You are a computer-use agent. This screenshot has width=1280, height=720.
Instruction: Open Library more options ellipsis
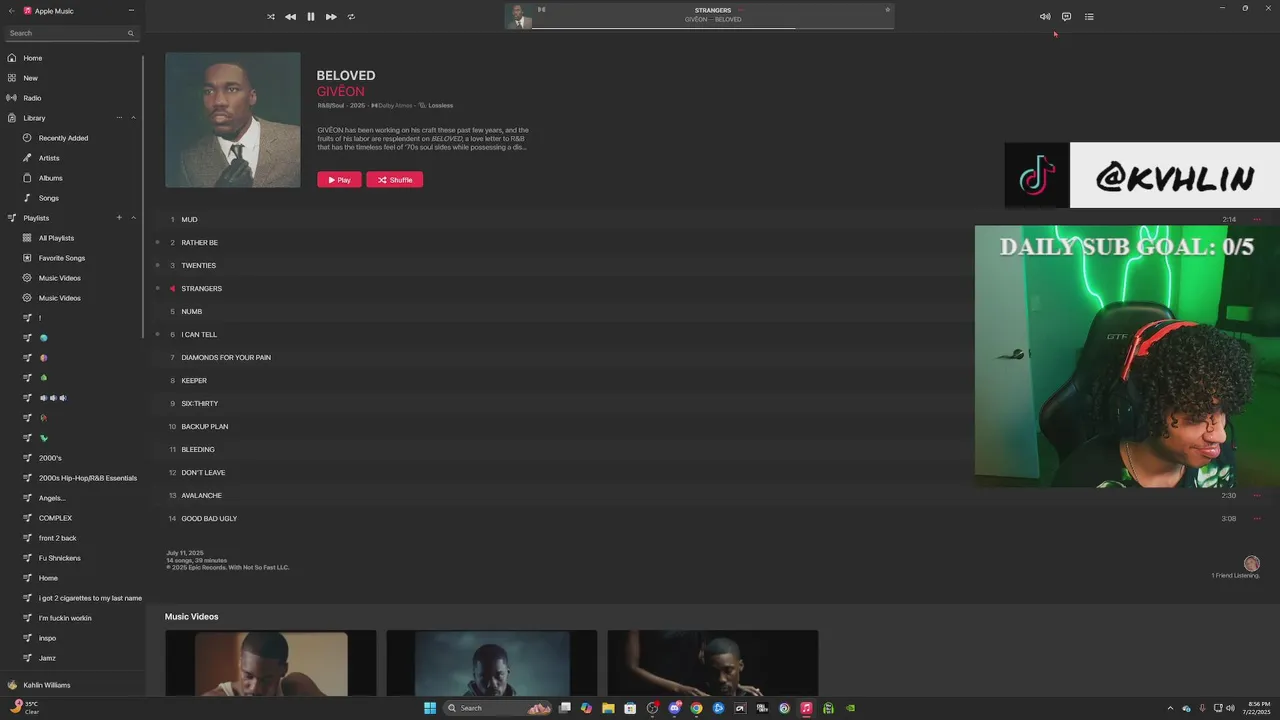(119, 118)
